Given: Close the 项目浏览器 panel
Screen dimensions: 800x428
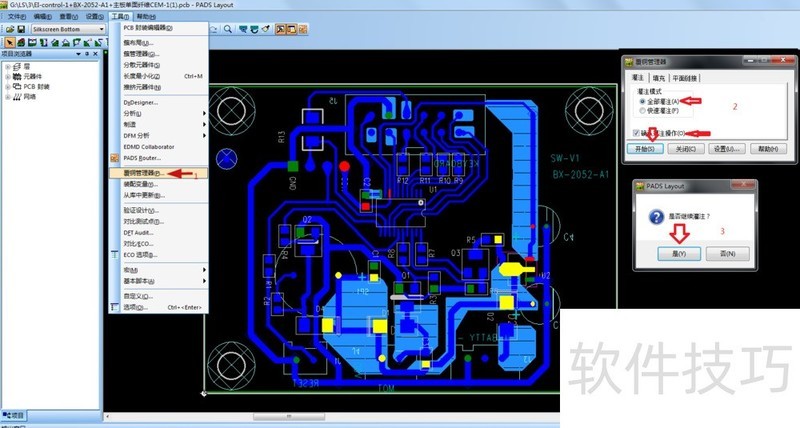Looking at the screenshot, I should coord(95,54).
